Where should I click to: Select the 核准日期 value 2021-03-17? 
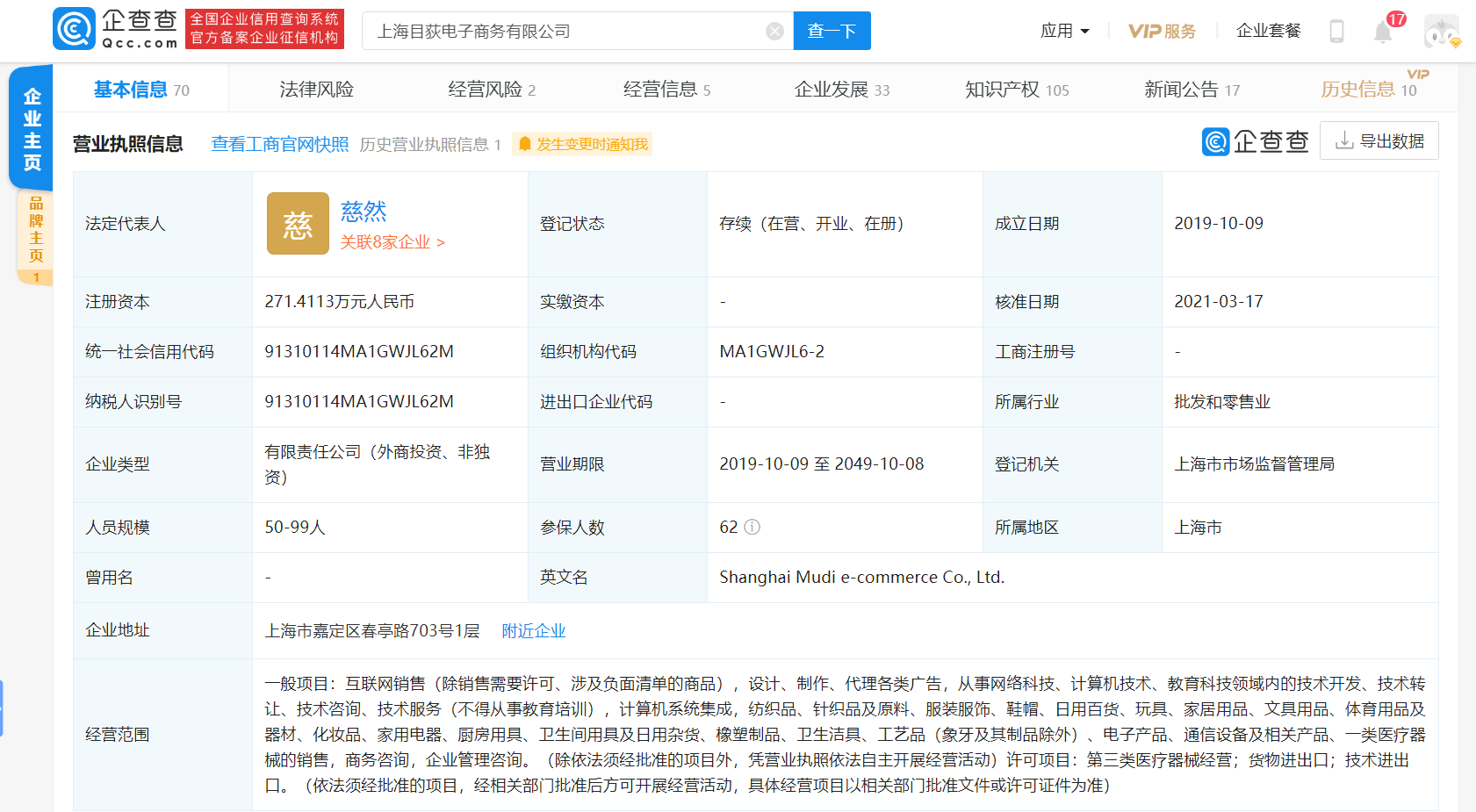coord(1219,301)
